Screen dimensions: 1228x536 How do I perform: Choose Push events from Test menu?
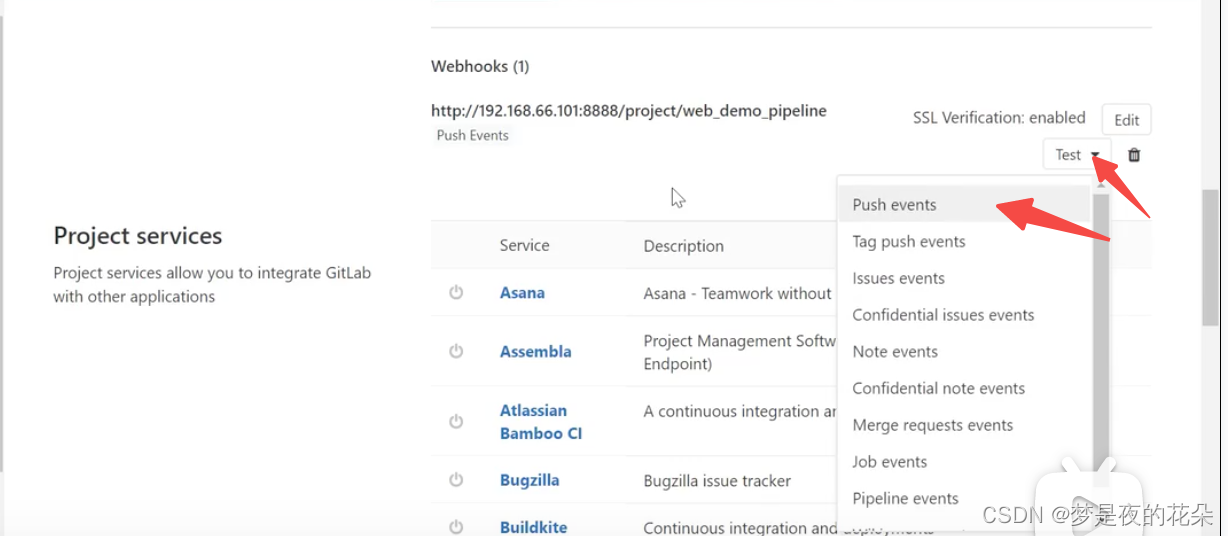coord(963,205)
